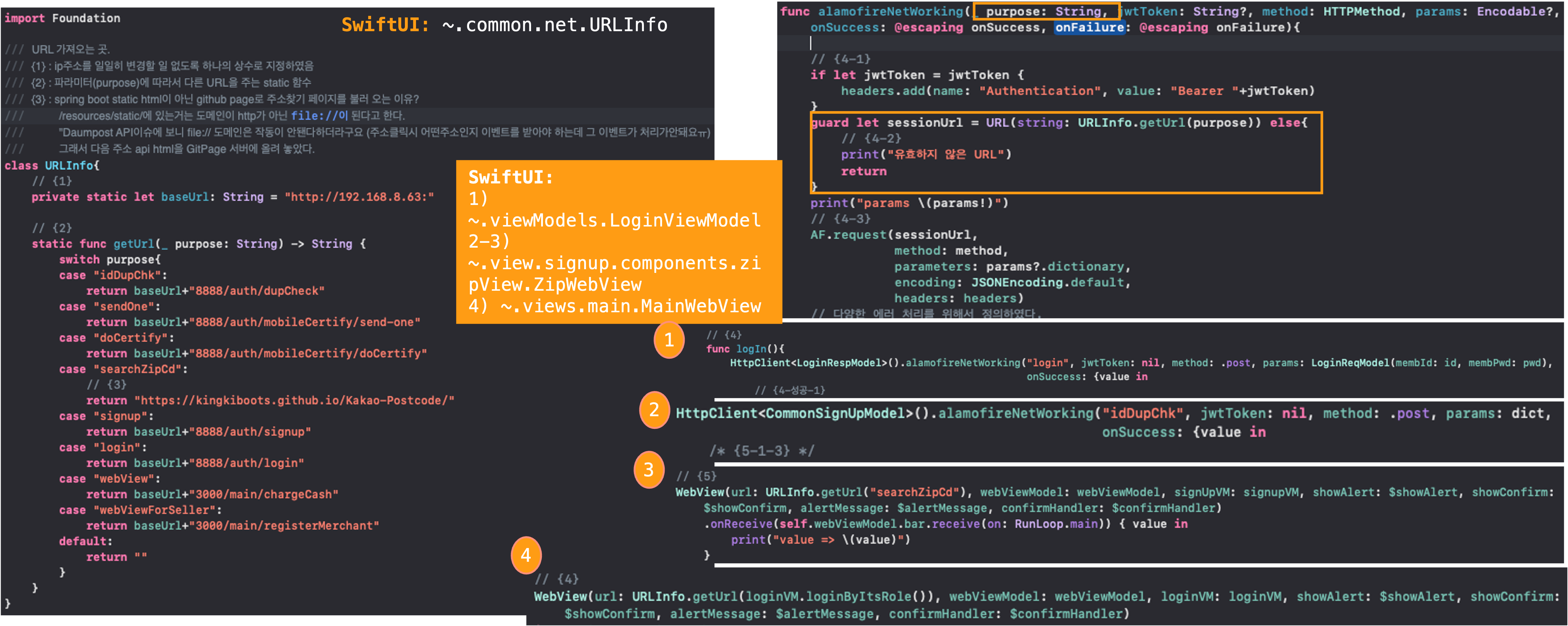Click the highlighted "onFailure" parameter name

point(1089,27)
